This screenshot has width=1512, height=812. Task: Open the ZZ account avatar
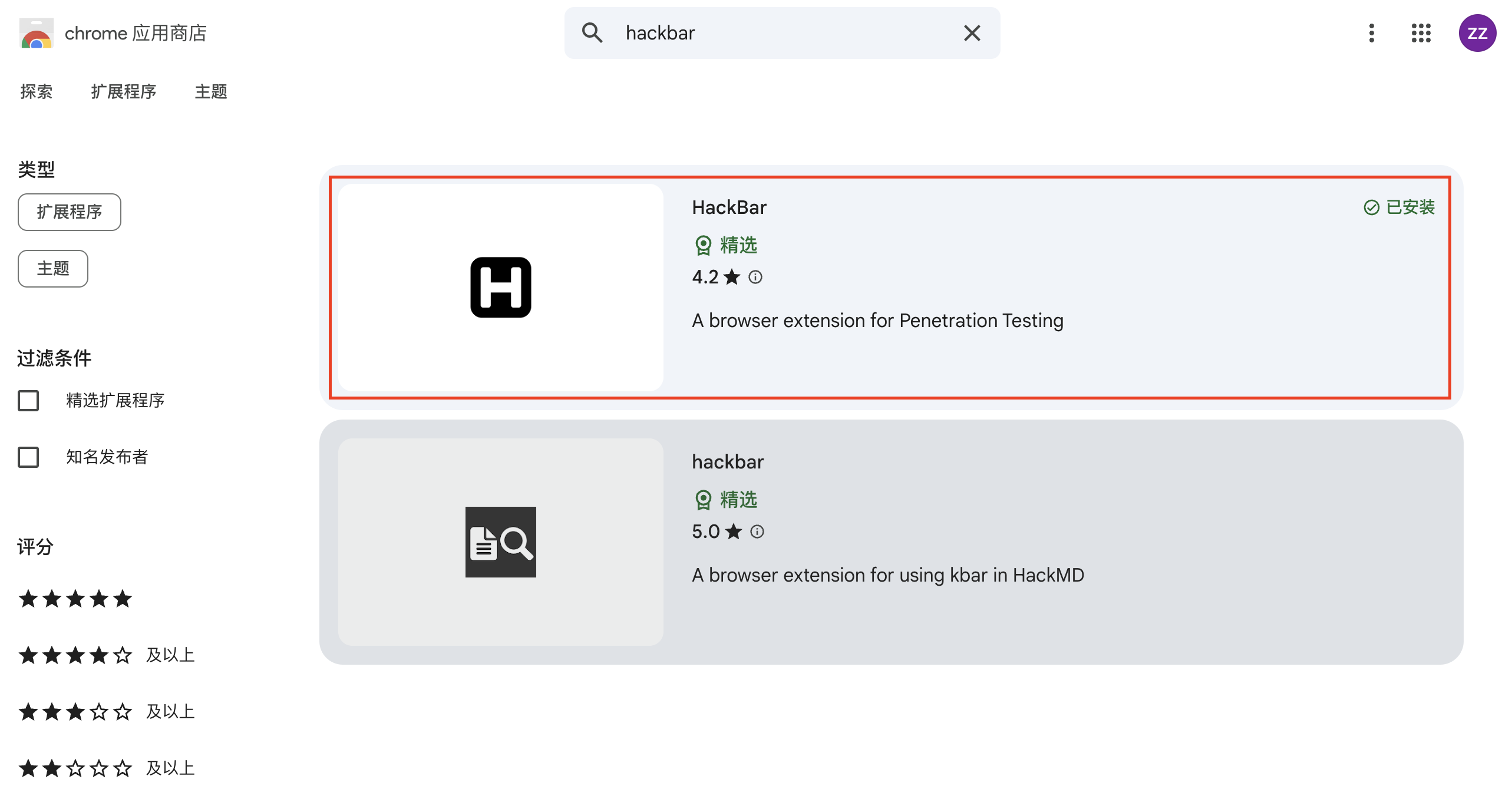[x=1477, y=33]
